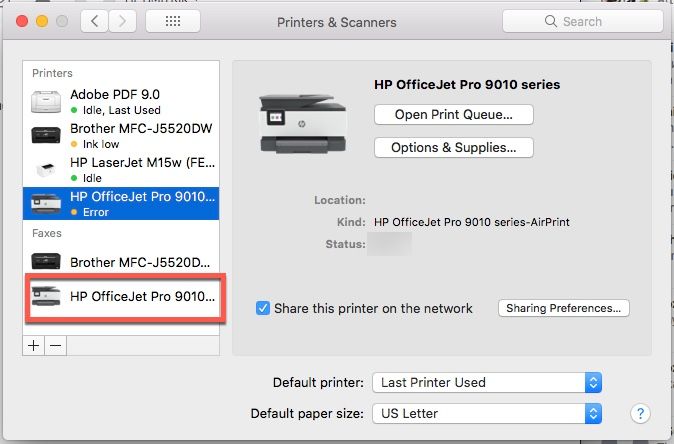Select Brother MFC-J5520D fax entry
674x444 pixels.
121,262
